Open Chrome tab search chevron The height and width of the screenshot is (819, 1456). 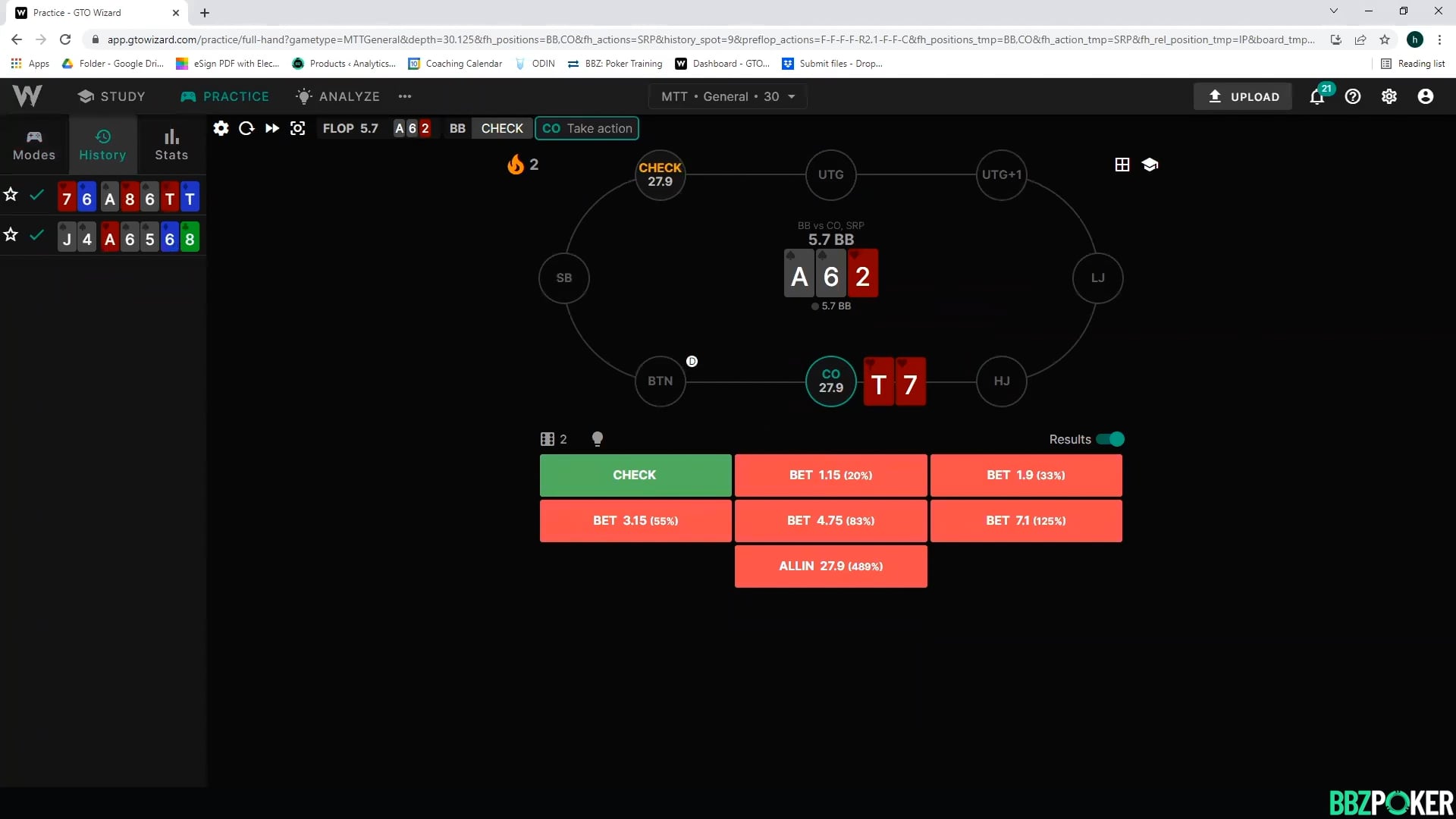pyautogui.click(x=1333, y=11)
